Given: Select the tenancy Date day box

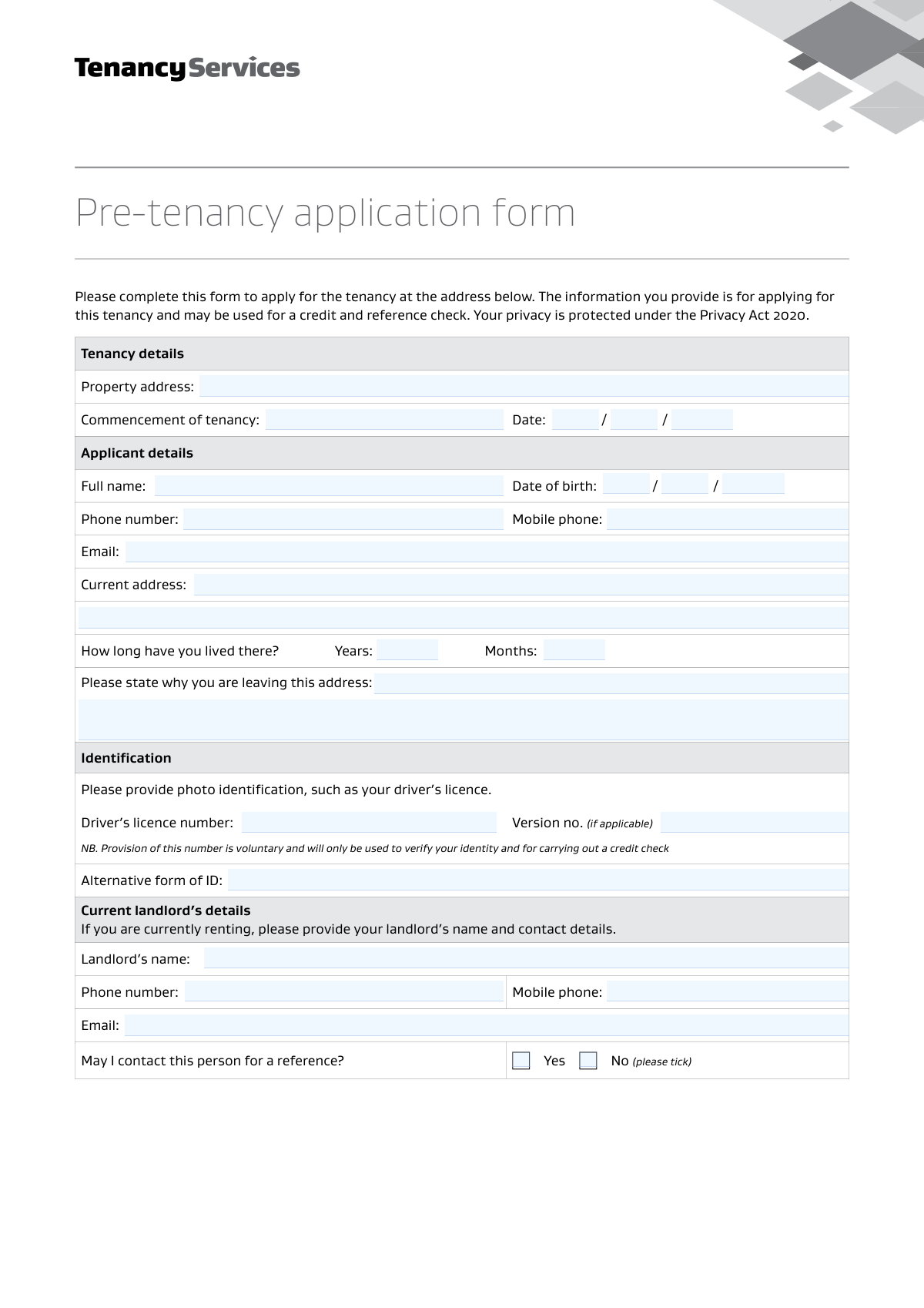Looking at the screenshot, I should tap(575, 420).
